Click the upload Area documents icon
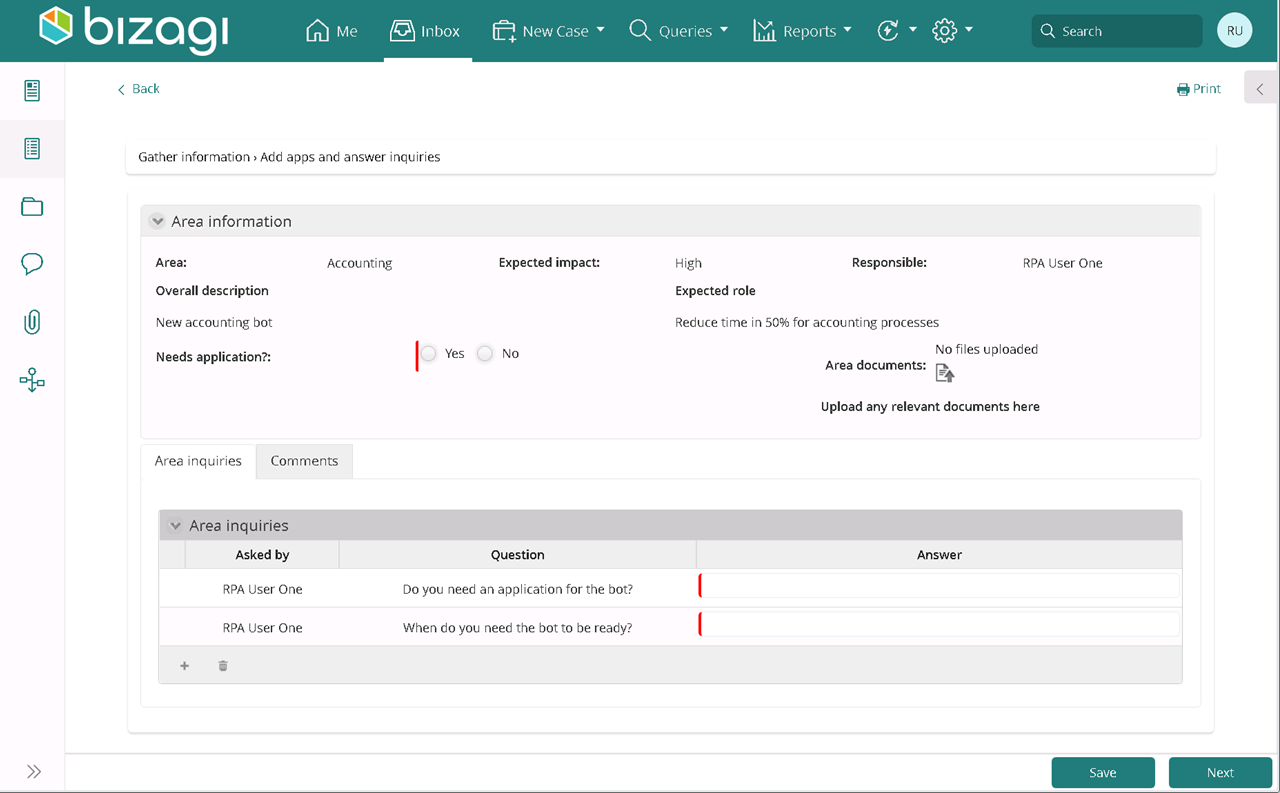This screenshot has width=1280, height=793. pos(945,372)
